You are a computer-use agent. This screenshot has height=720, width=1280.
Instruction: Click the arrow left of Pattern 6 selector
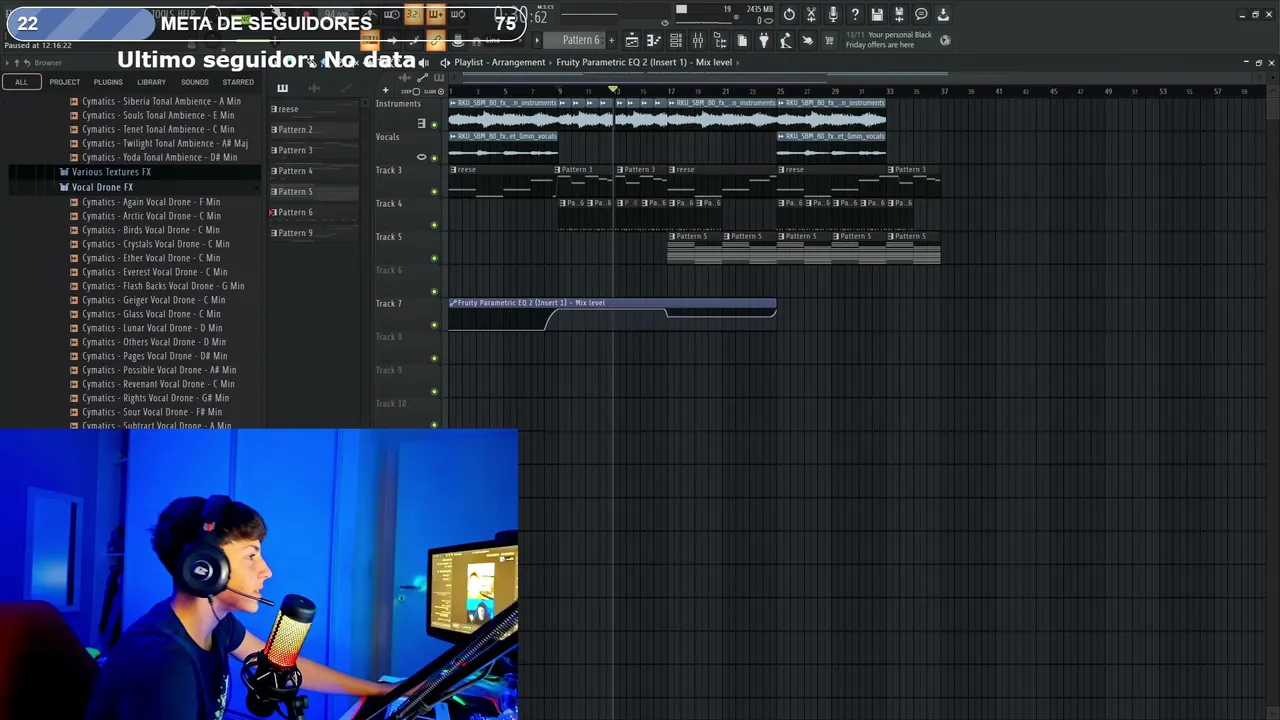tap(538, 40)
